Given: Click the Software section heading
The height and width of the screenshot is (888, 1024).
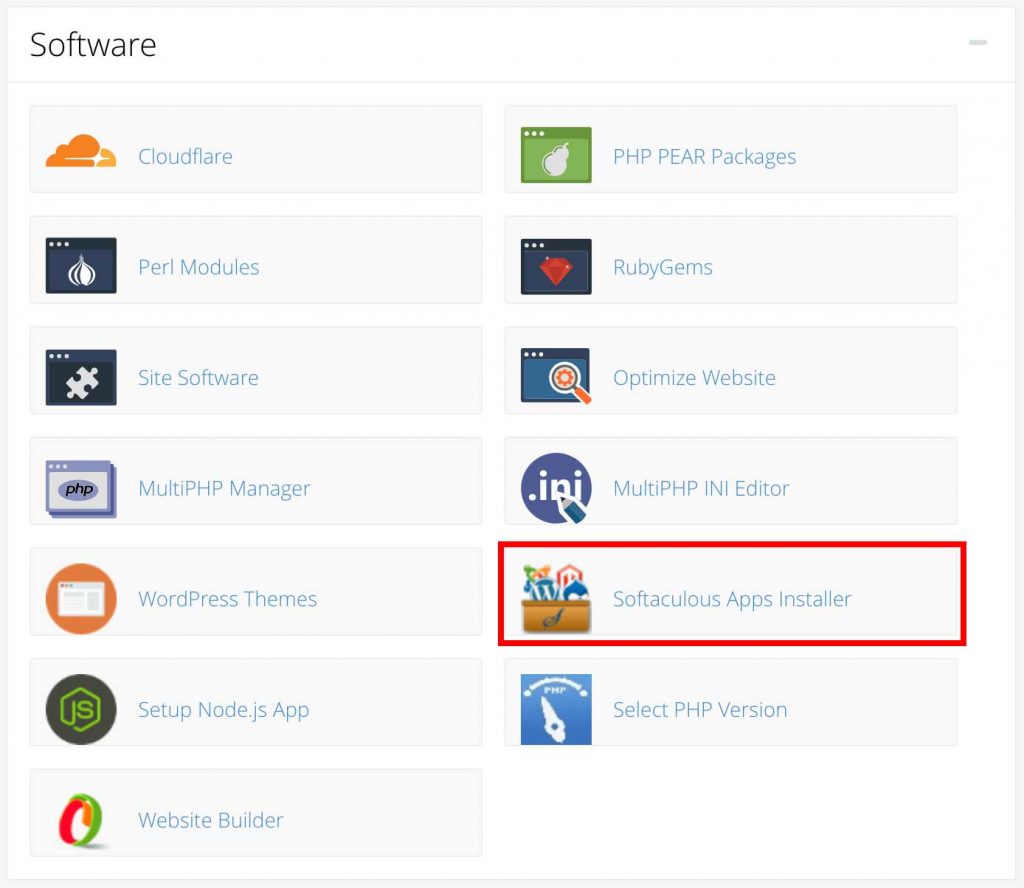Looking at the screenshot, I should coord(93,45).
